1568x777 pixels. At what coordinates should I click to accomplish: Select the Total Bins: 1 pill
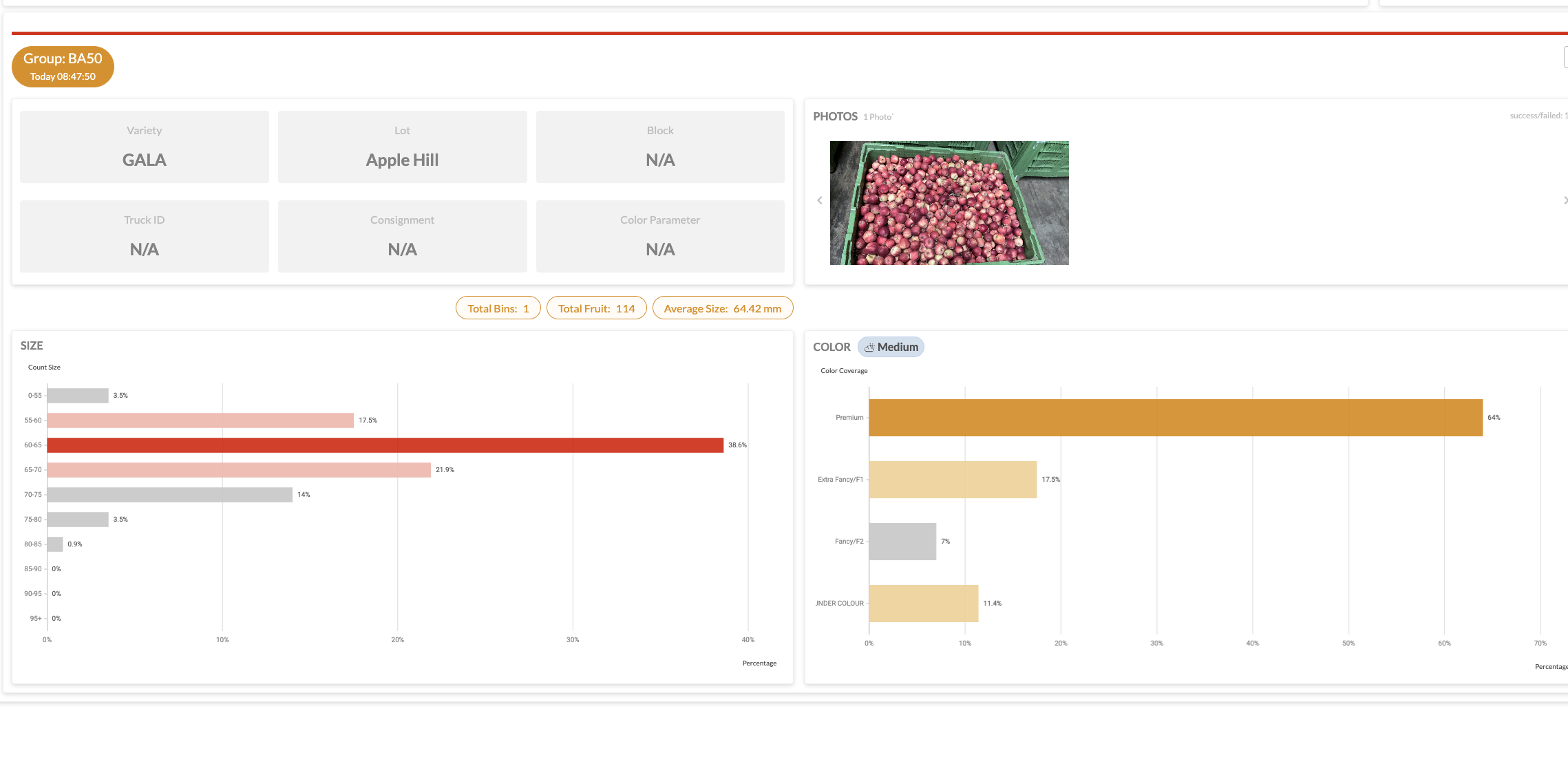pos(498,308)
